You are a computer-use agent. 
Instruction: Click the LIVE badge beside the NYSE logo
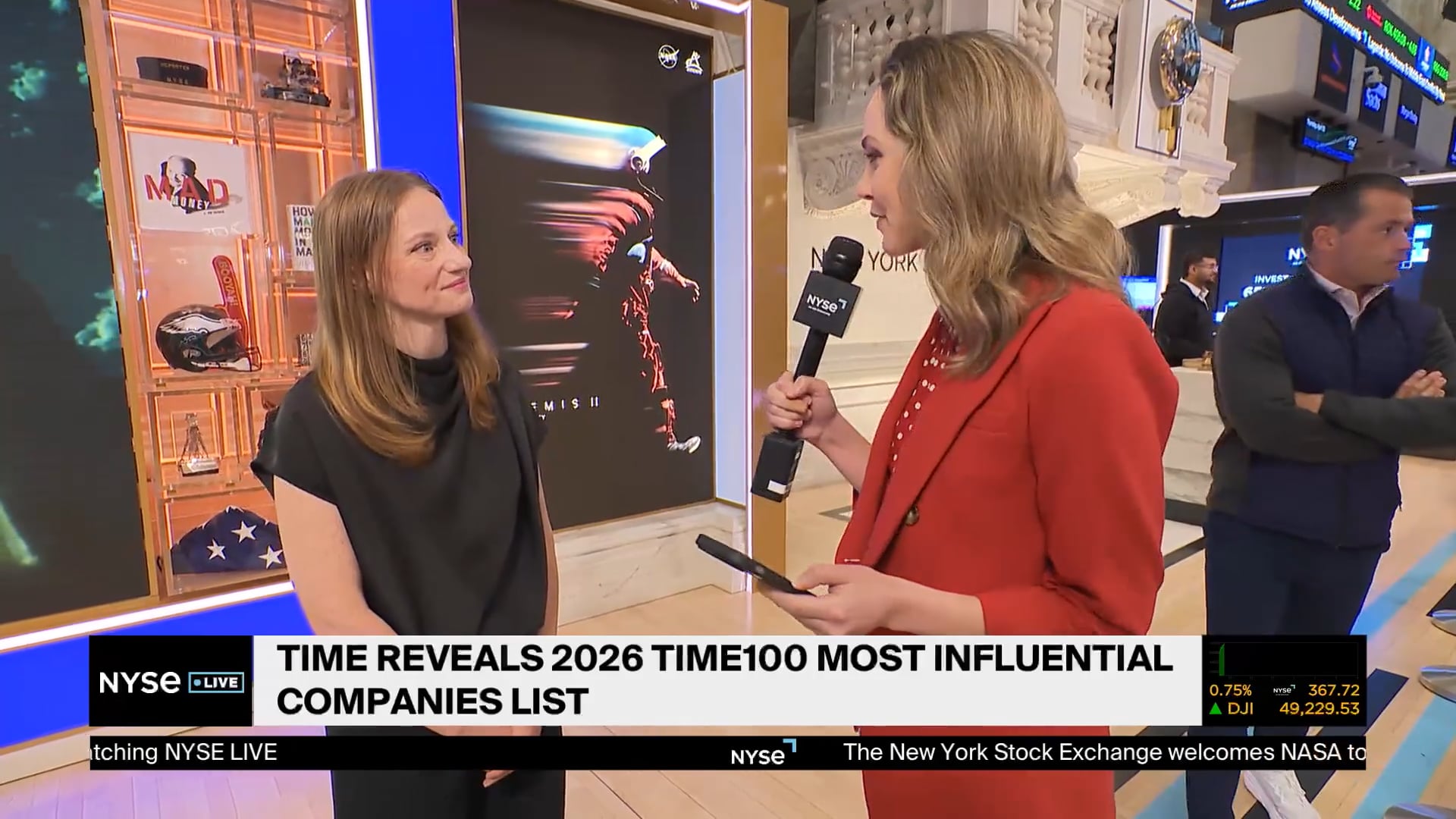point(216,682)
